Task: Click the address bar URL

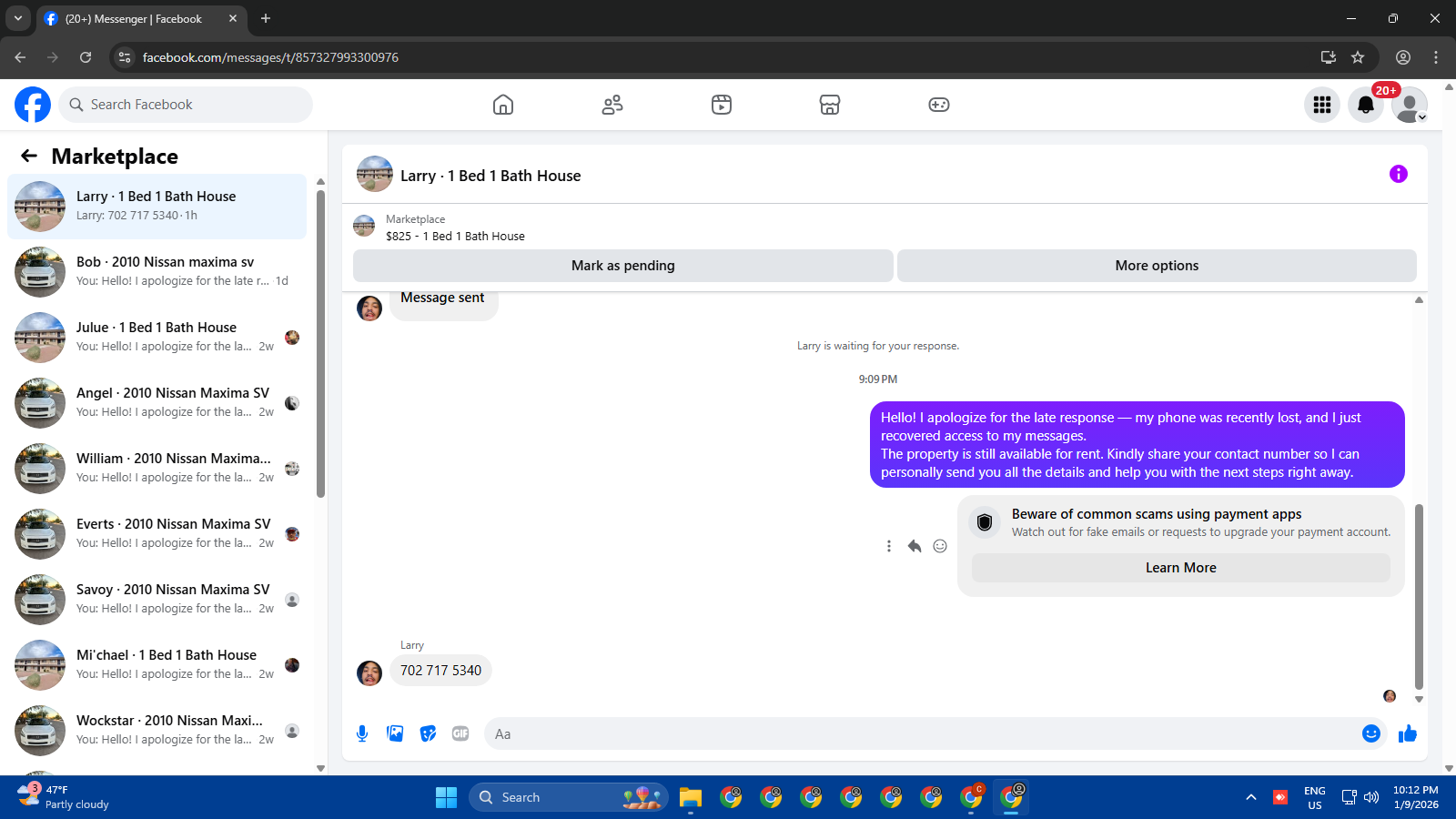Action: click(x=270, y=57)
